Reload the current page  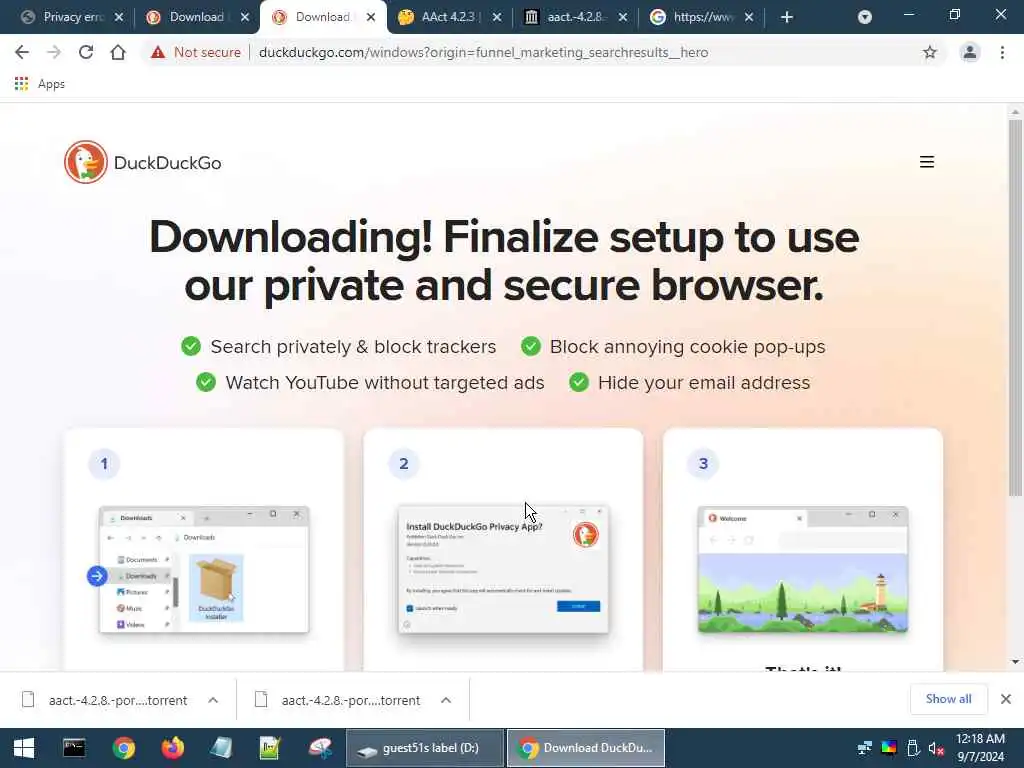click(x=86, y=52)
